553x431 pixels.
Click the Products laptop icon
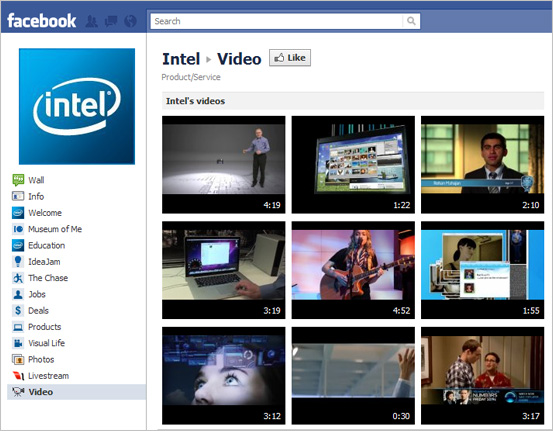(x=18, y=327)
